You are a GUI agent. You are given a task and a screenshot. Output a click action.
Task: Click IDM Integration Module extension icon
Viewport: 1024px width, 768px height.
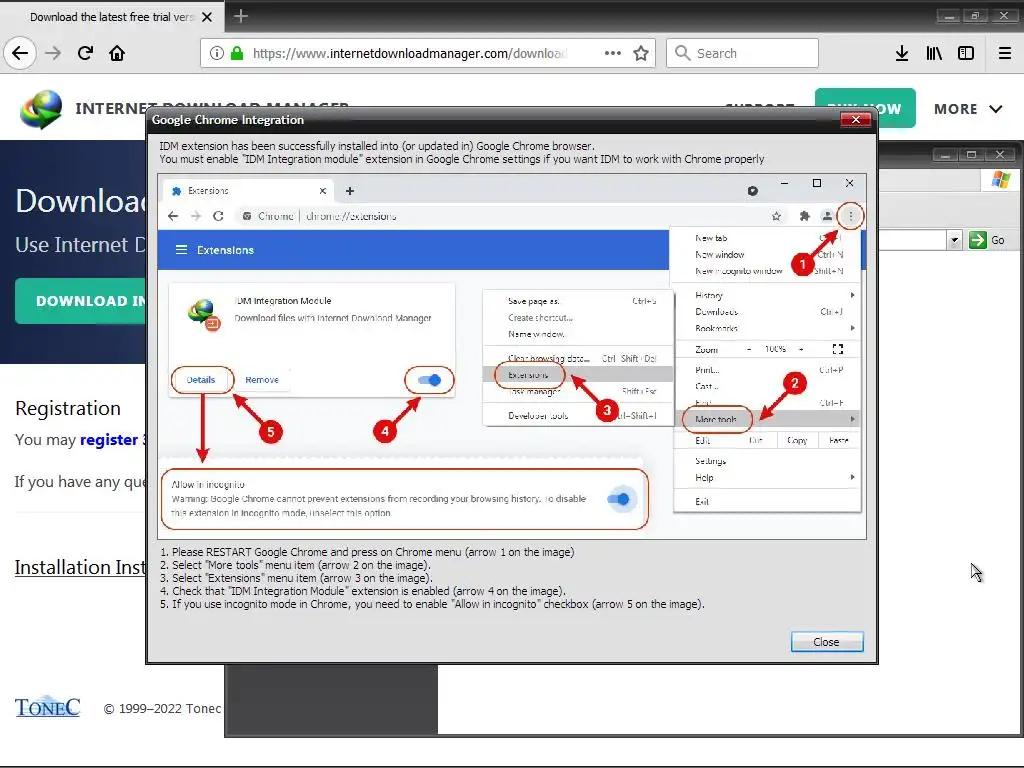click(x=204, y=314)
